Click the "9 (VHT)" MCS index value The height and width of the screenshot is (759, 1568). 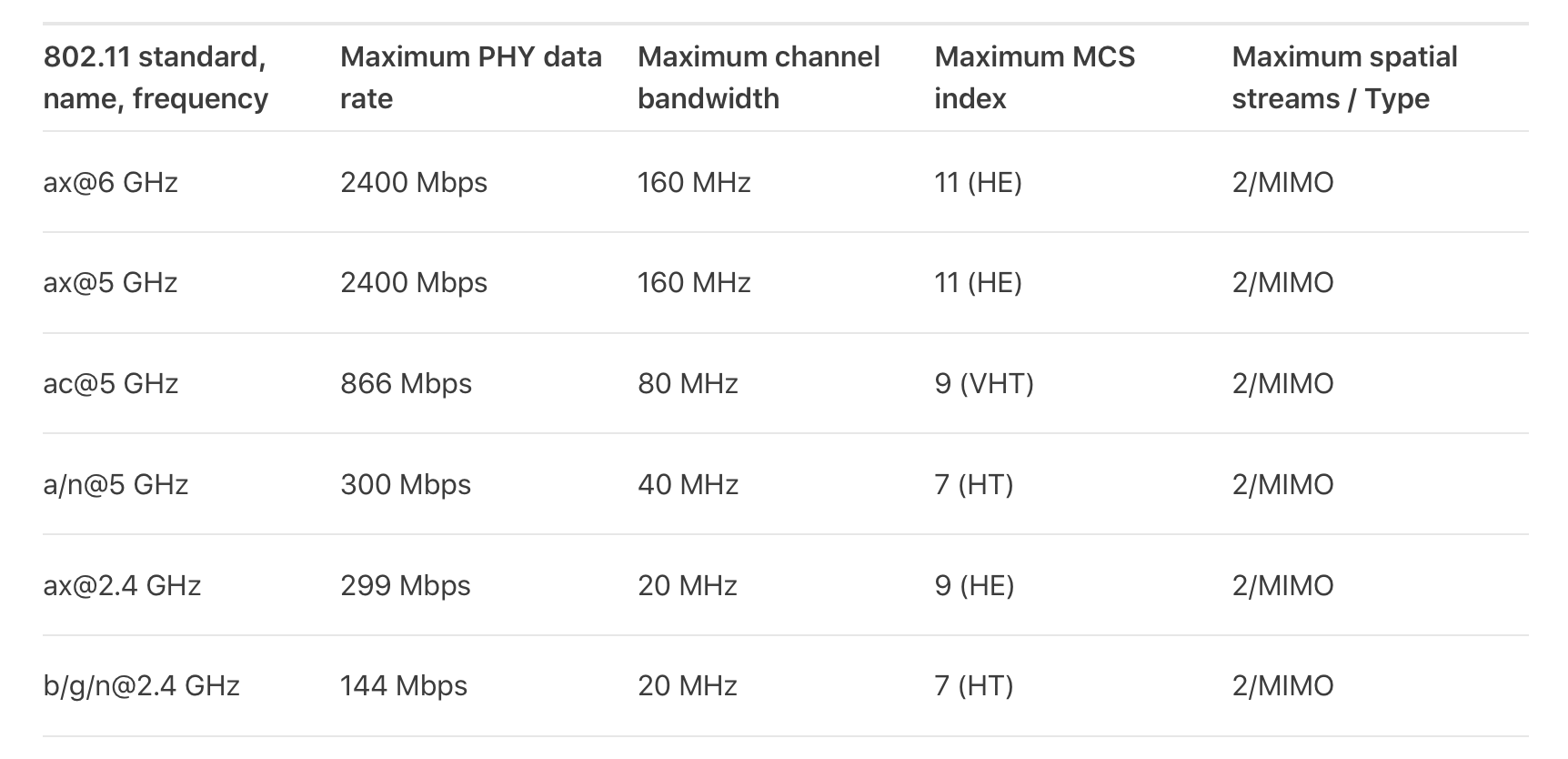[x=984, y=384]
